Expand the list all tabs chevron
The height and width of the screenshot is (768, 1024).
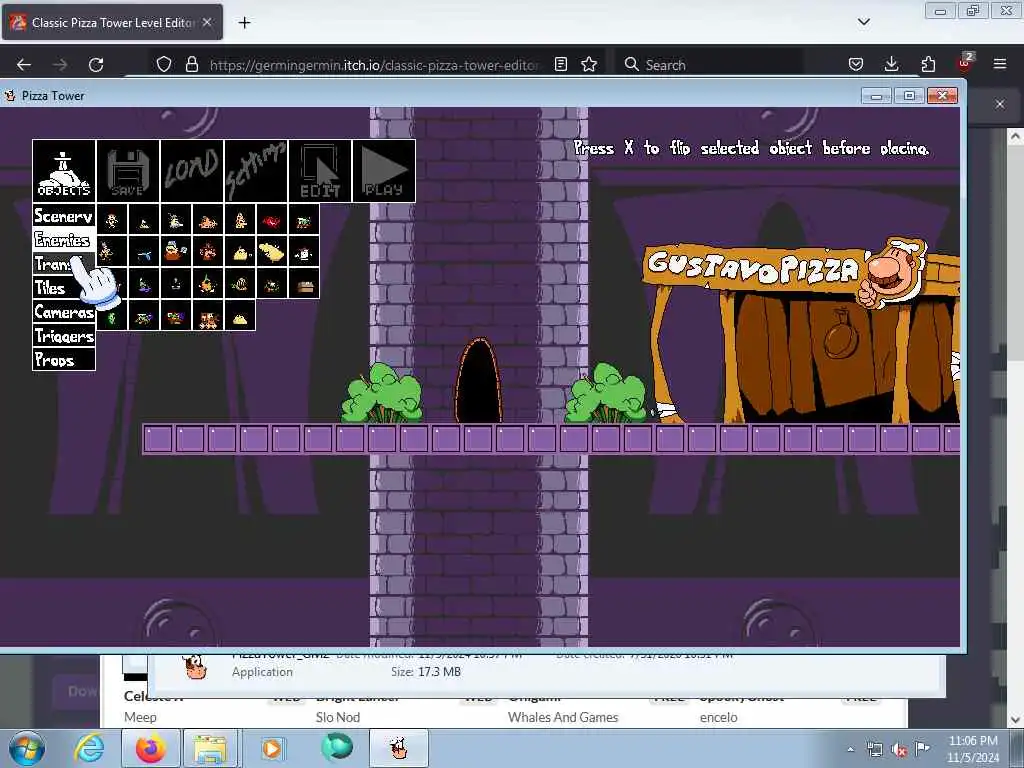(x=863, y=22)
